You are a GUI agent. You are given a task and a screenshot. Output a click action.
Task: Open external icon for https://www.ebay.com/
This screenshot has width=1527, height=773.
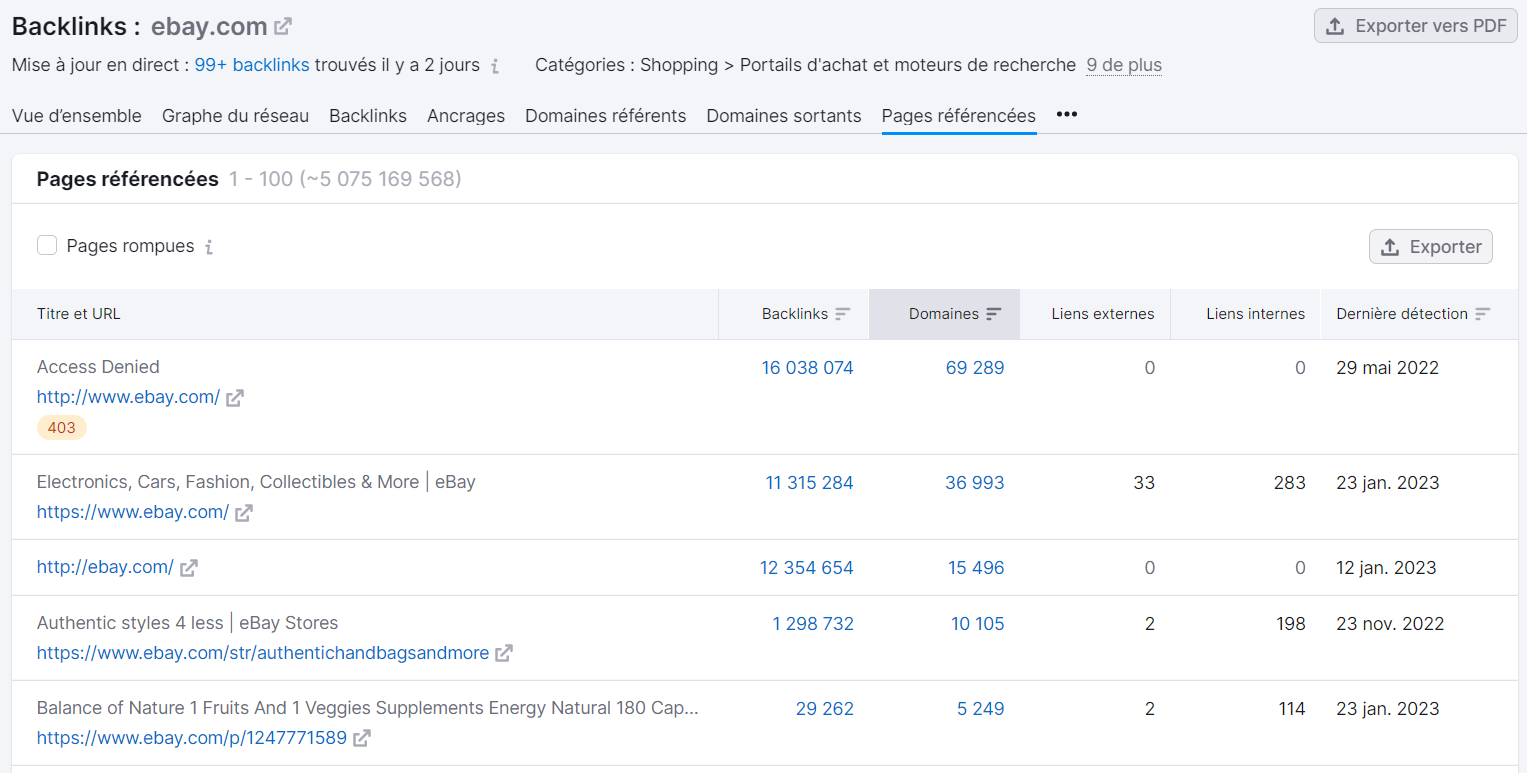244,513
